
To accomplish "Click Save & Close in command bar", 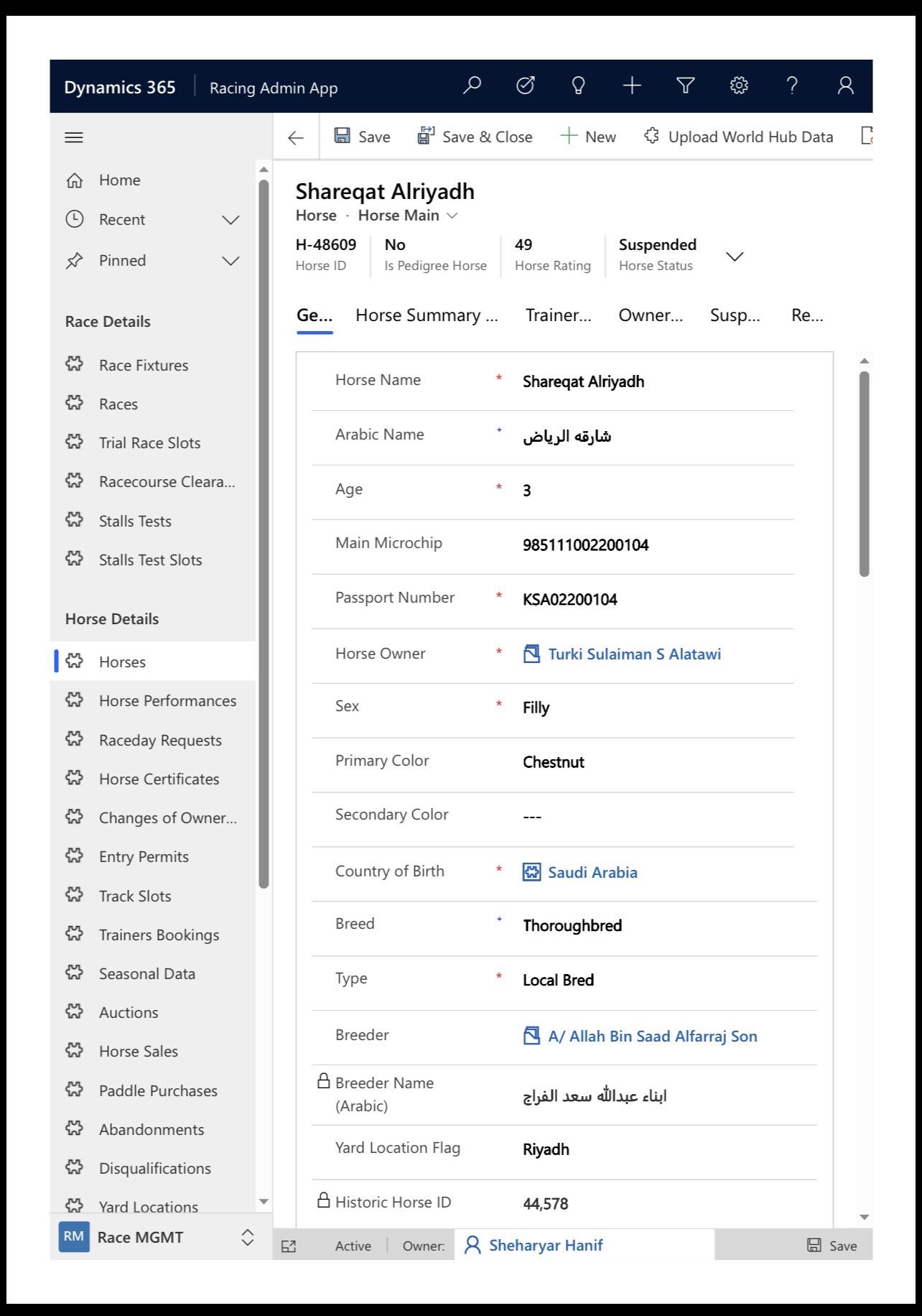I will (475, 136).
